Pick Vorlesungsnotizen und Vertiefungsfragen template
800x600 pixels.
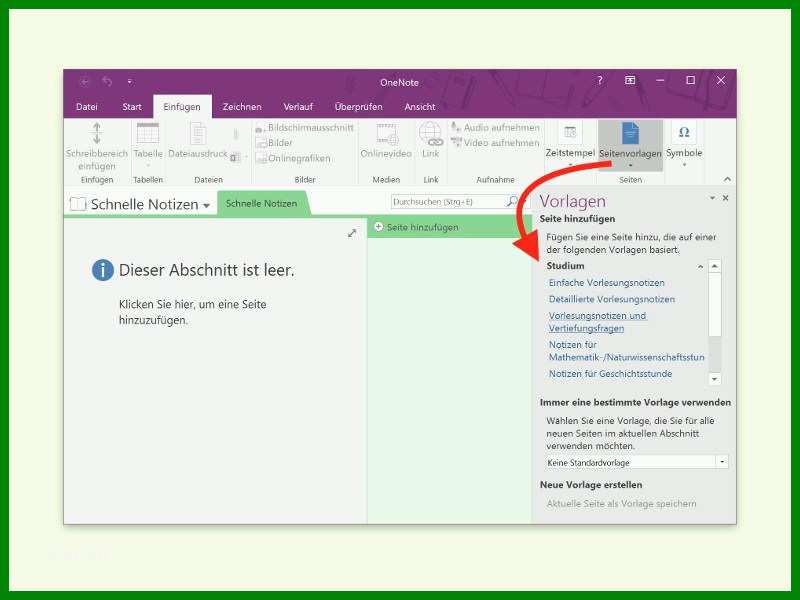pos(597,322)
